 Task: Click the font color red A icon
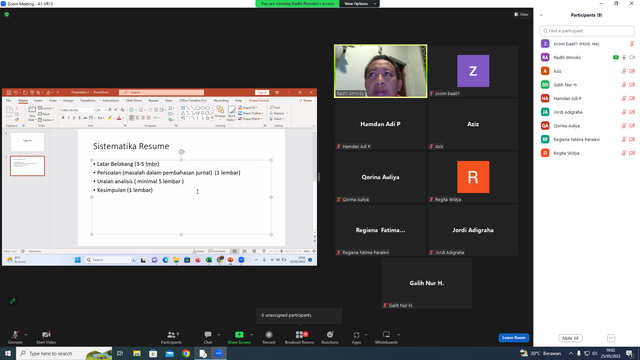pos(119,118)
